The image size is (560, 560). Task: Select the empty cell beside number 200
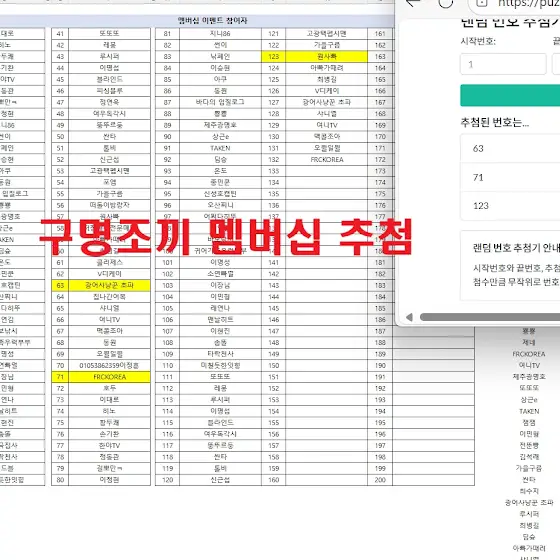[x=434, y=480]
